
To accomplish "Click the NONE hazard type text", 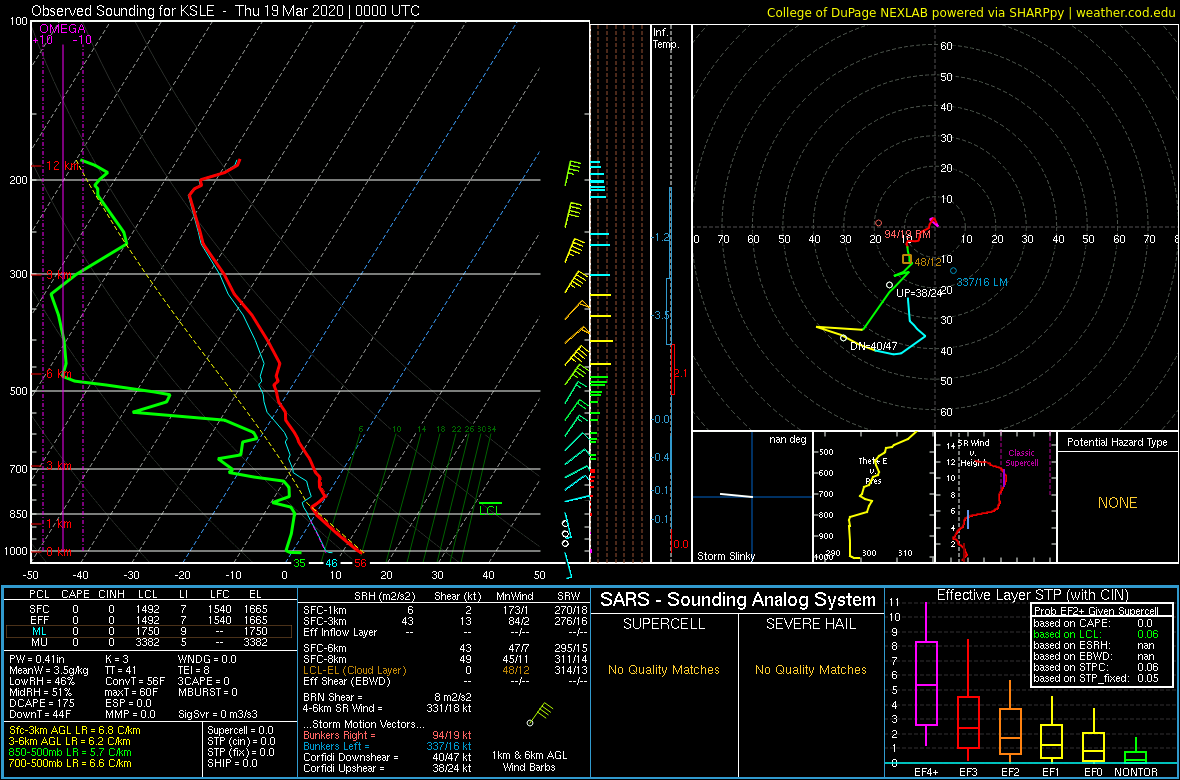I will point(1117,503).
